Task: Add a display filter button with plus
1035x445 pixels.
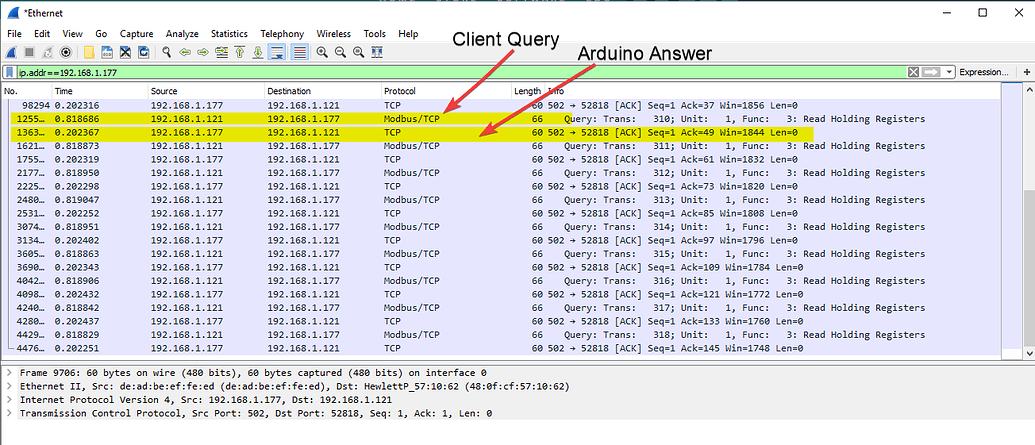Action: (1026, 72)
